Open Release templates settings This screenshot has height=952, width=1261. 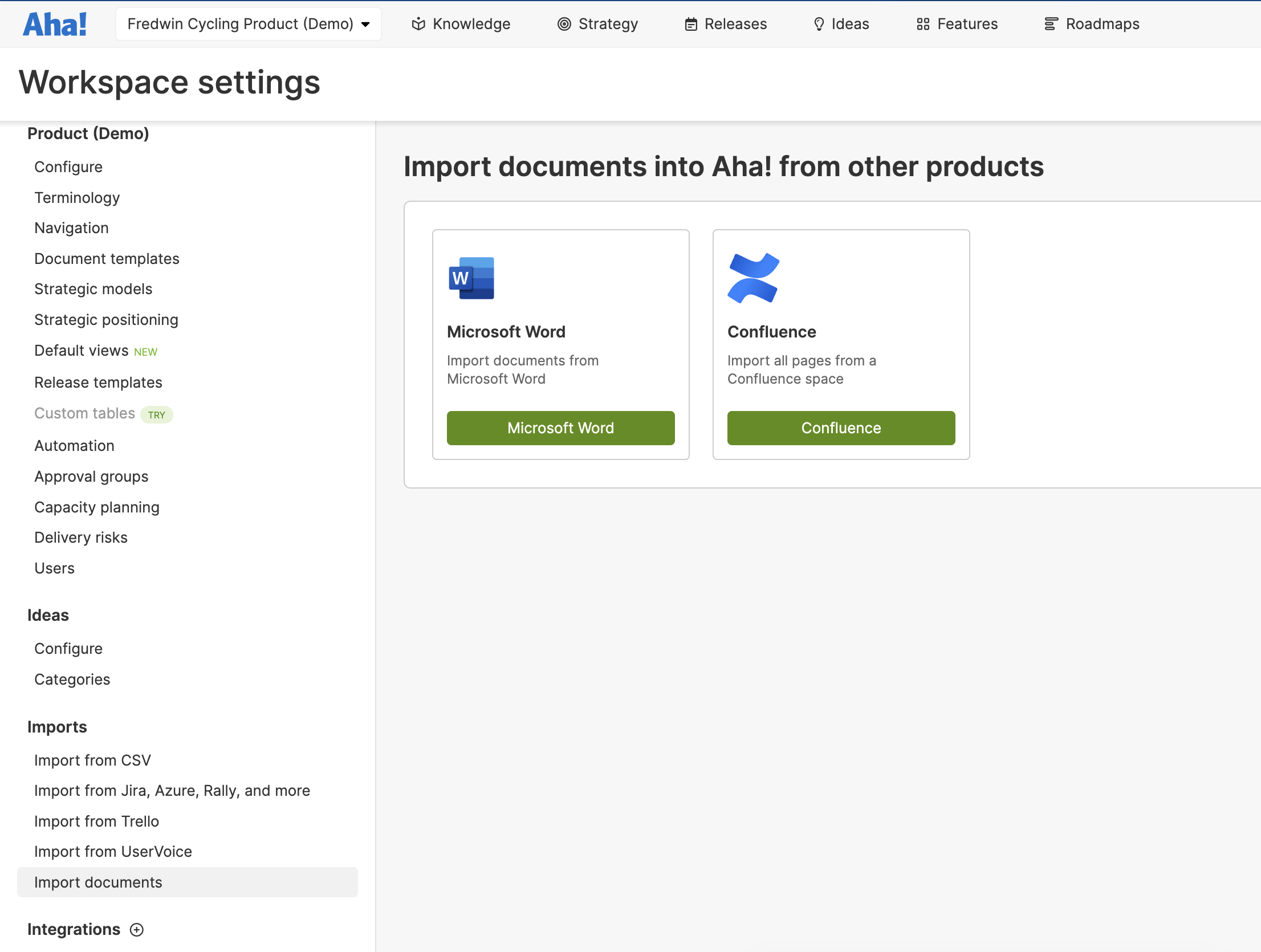pos(98,383)
